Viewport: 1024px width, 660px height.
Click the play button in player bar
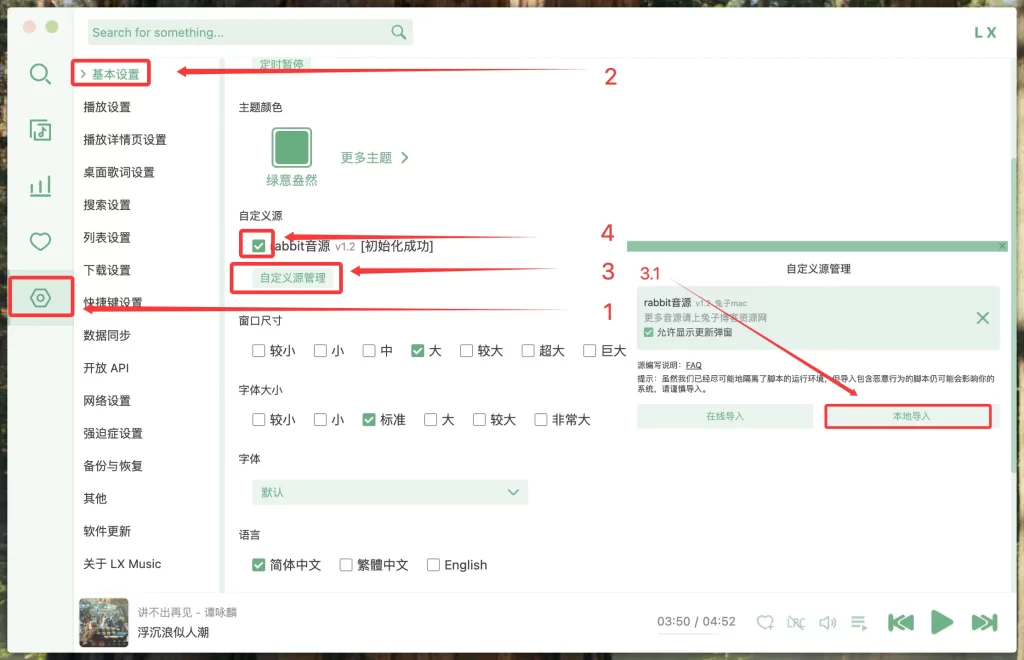[942, 622]
